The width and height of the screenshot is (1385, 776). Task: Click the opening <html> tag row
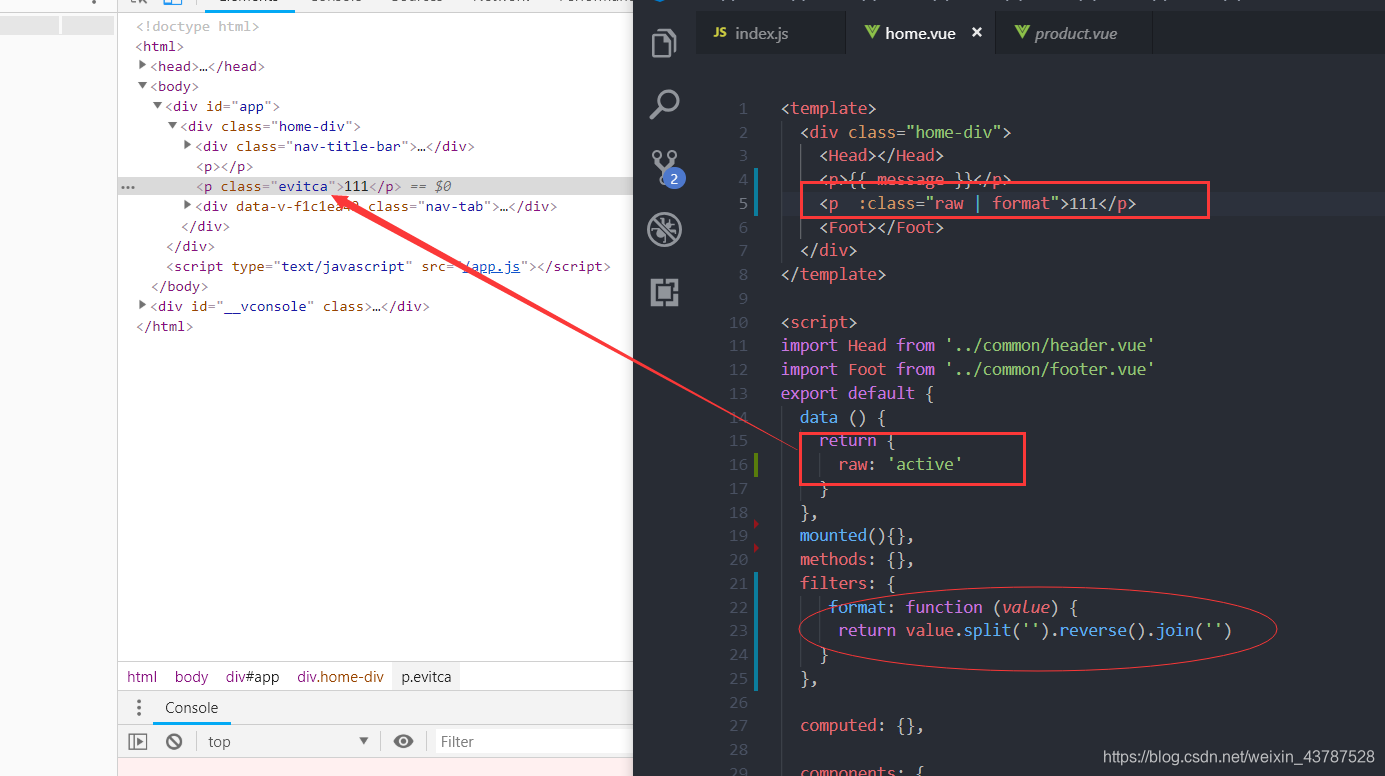(x=160, y=46)
